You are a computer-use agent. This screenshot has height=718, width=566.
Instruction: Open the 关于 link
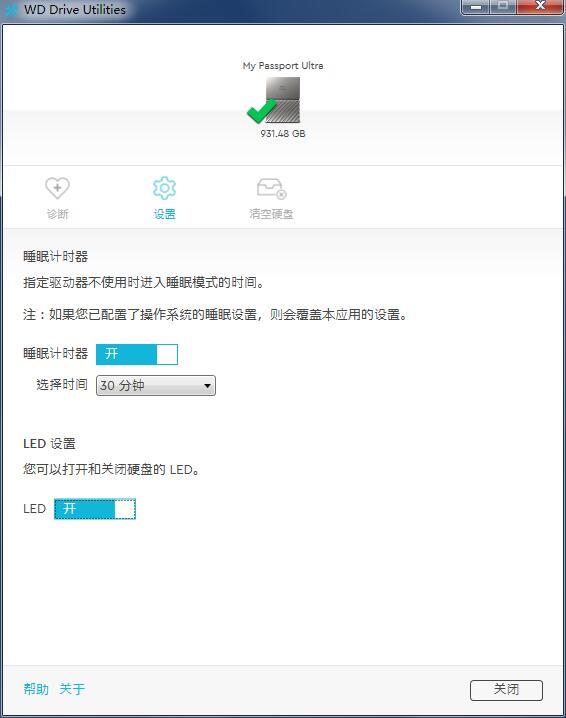pyautogui.click(x=72, y=689)
